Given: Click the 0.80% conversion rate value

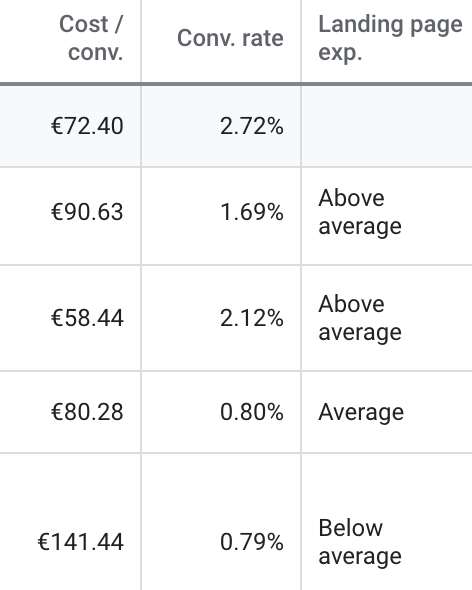Looking at the screenshot, I should click(251, 412).
